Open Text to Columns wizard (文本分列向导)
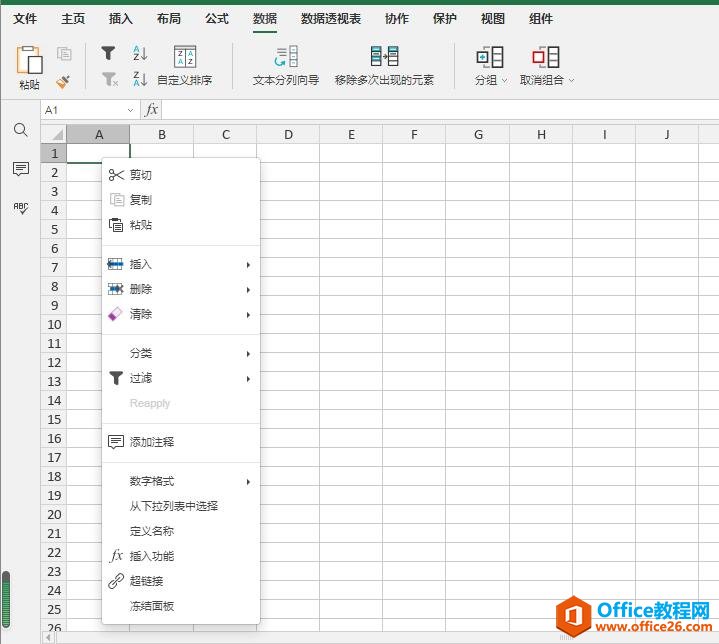The width and height of the screenshot is (719, 644). [286, 66]
